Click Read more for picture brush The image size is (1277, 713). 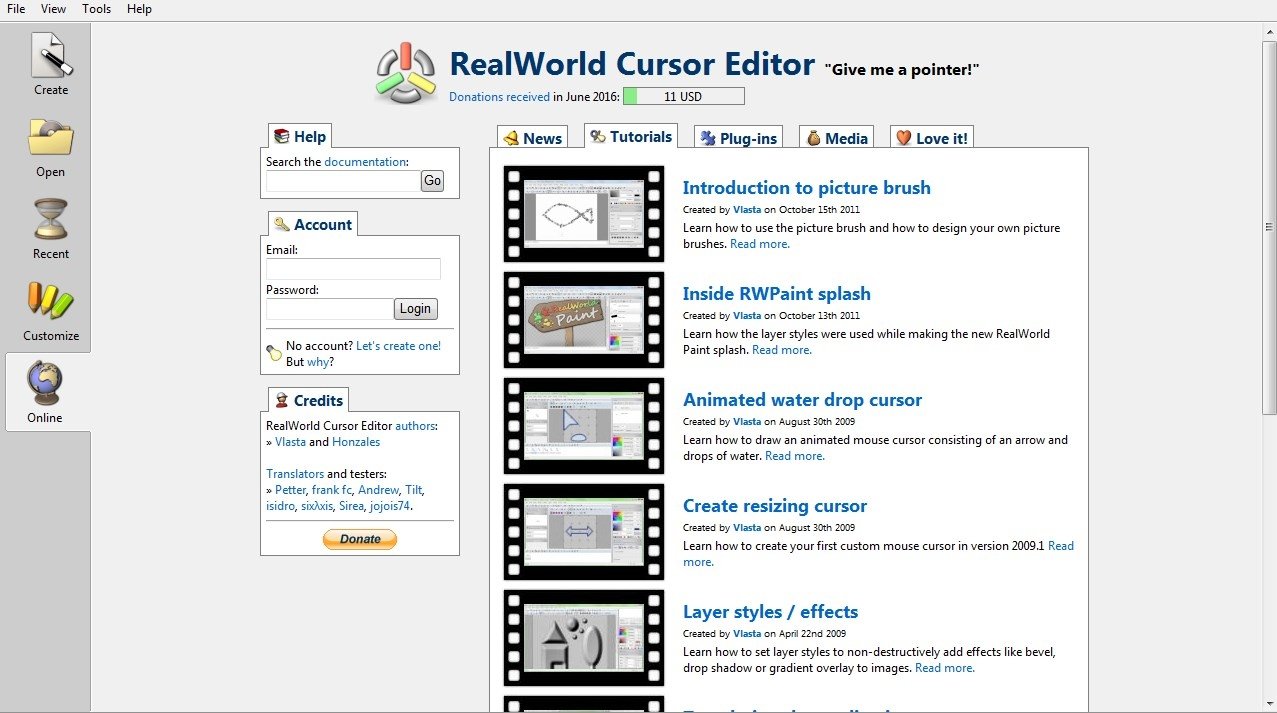(x=760, y=244)
